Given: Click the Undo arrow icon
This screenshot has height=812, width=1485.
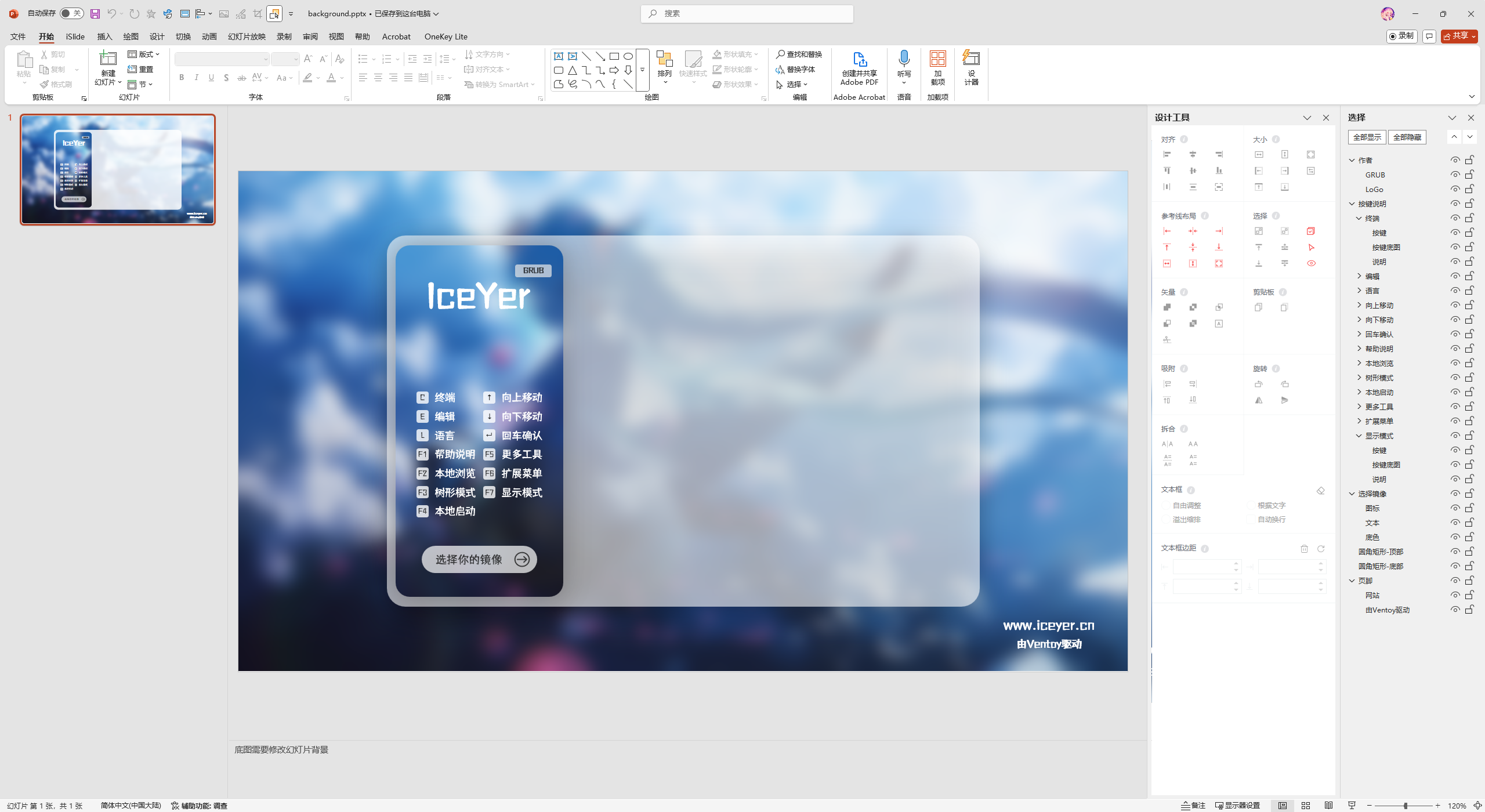Looking at the screenshot, I should [x=111, y=13].
